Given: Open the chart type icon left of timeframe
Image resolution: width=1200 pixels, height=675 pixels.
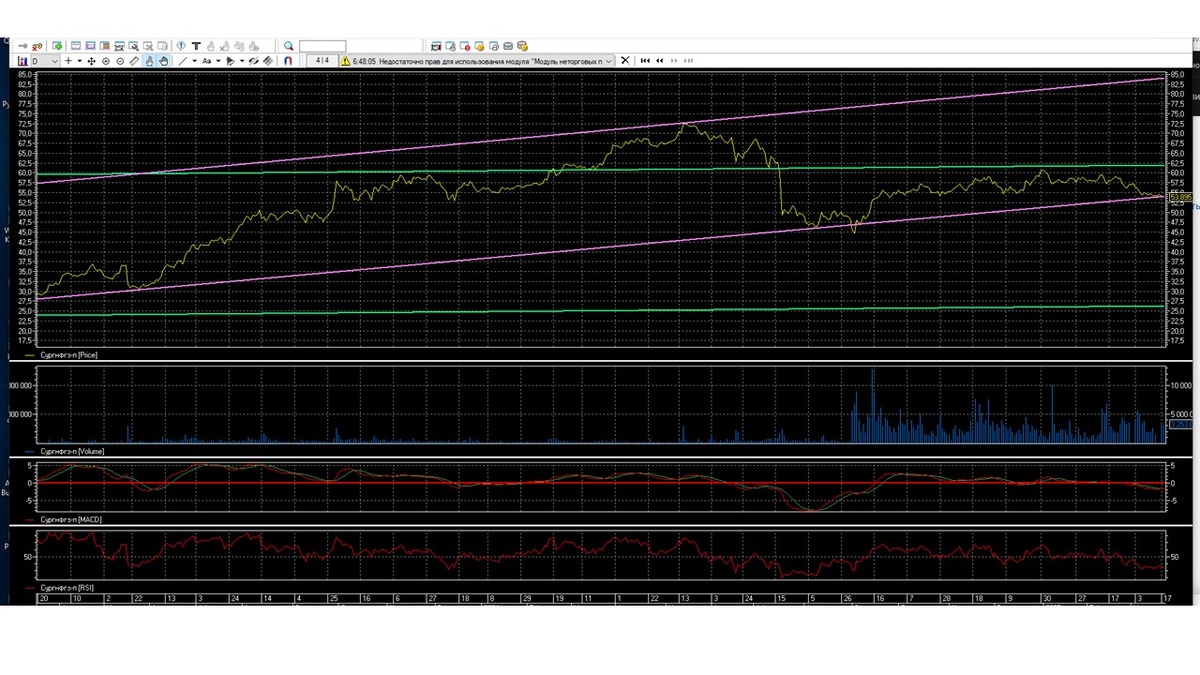Looking at the screenshot, I should pos(23,61).
